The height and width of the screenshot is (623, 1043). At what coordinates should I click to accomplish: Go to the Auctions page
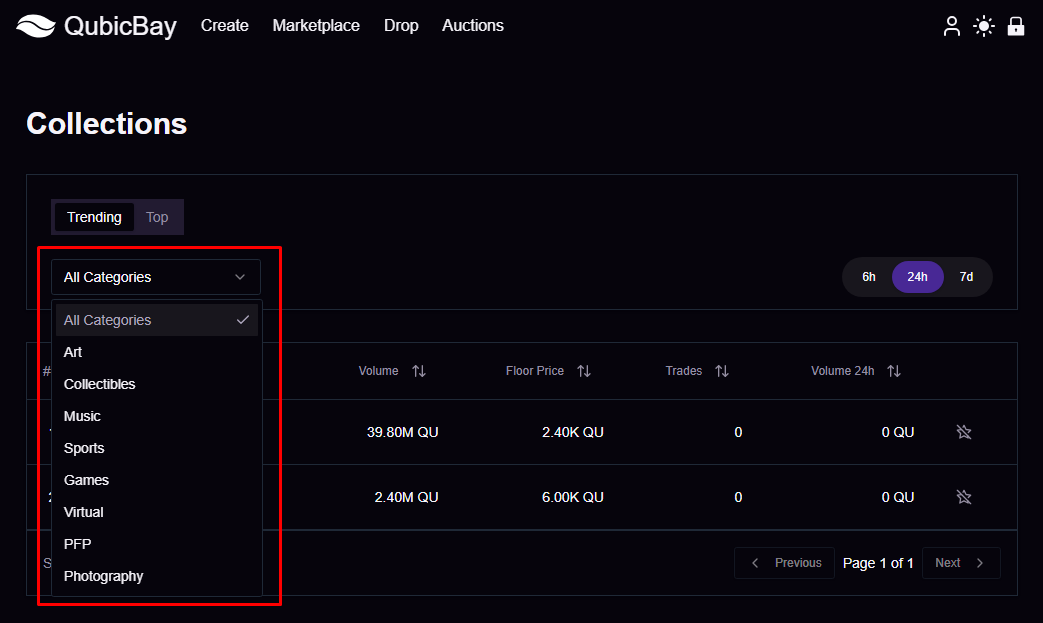point(473,26)
